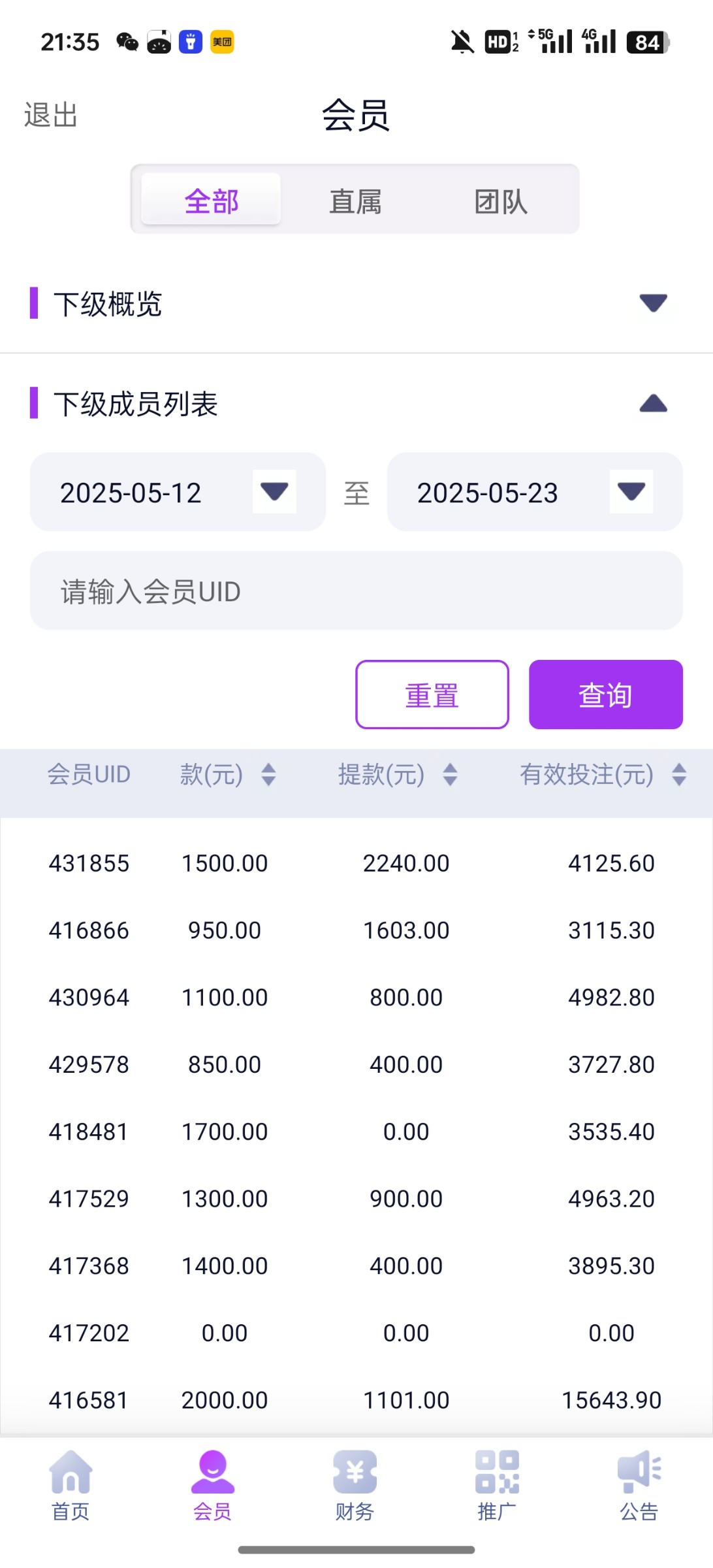Open the 推广 QR code icon
713x1568 pixels.
pyautogui.click(x=497, y=1473)
